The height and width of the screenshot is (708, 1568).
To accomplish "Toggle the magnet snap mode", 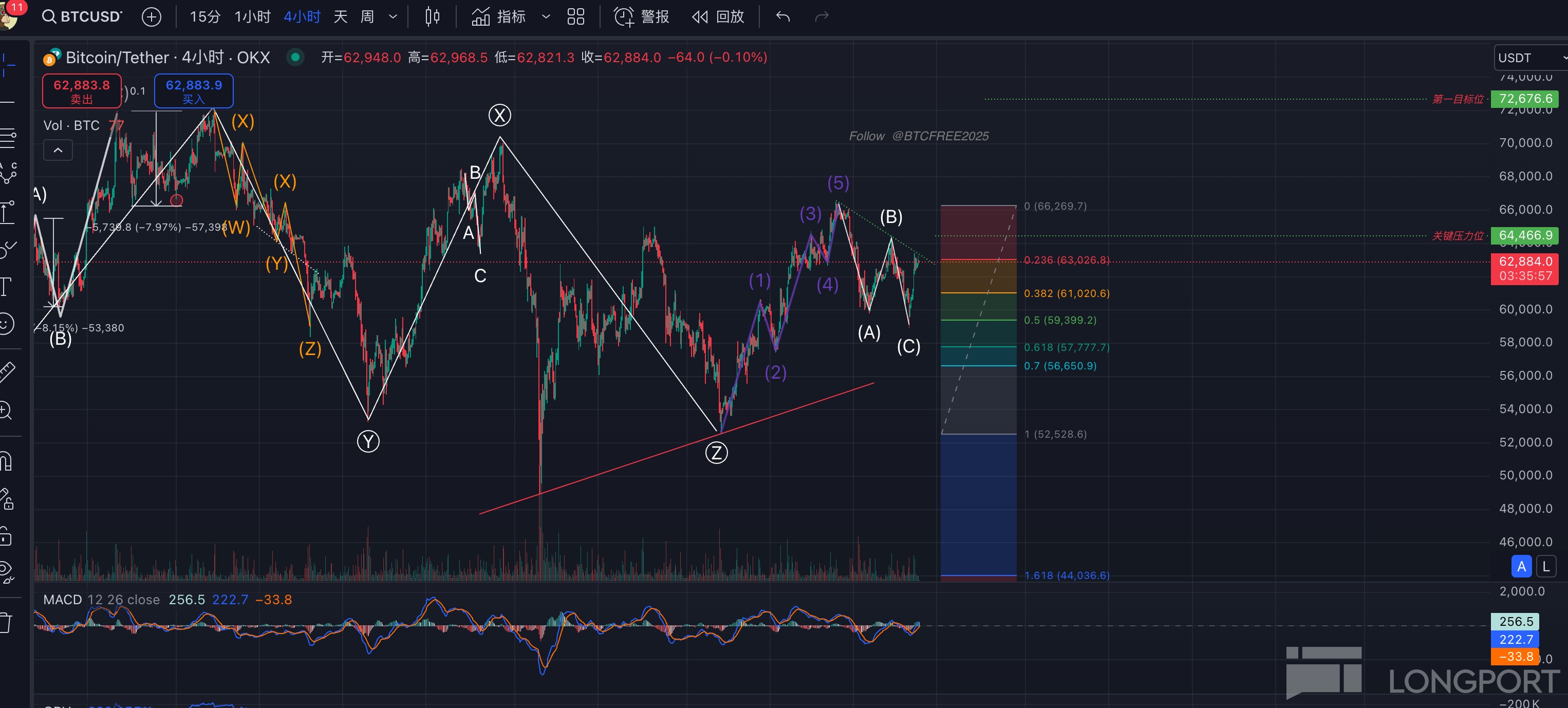I will click(x=6, y=461).
